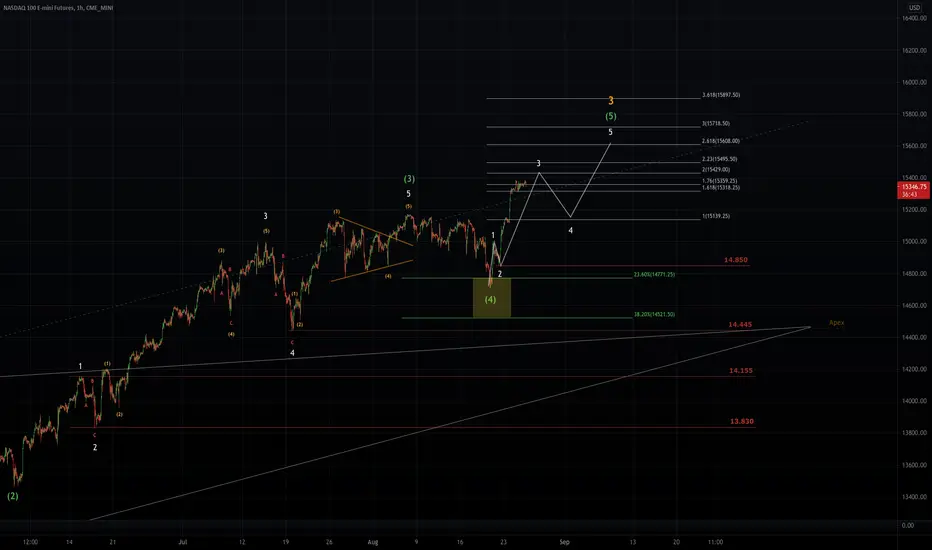The width and height of the screenshot is (932, 550).
Task: Click the 12:00 time axis label
Action: point(30,542)
